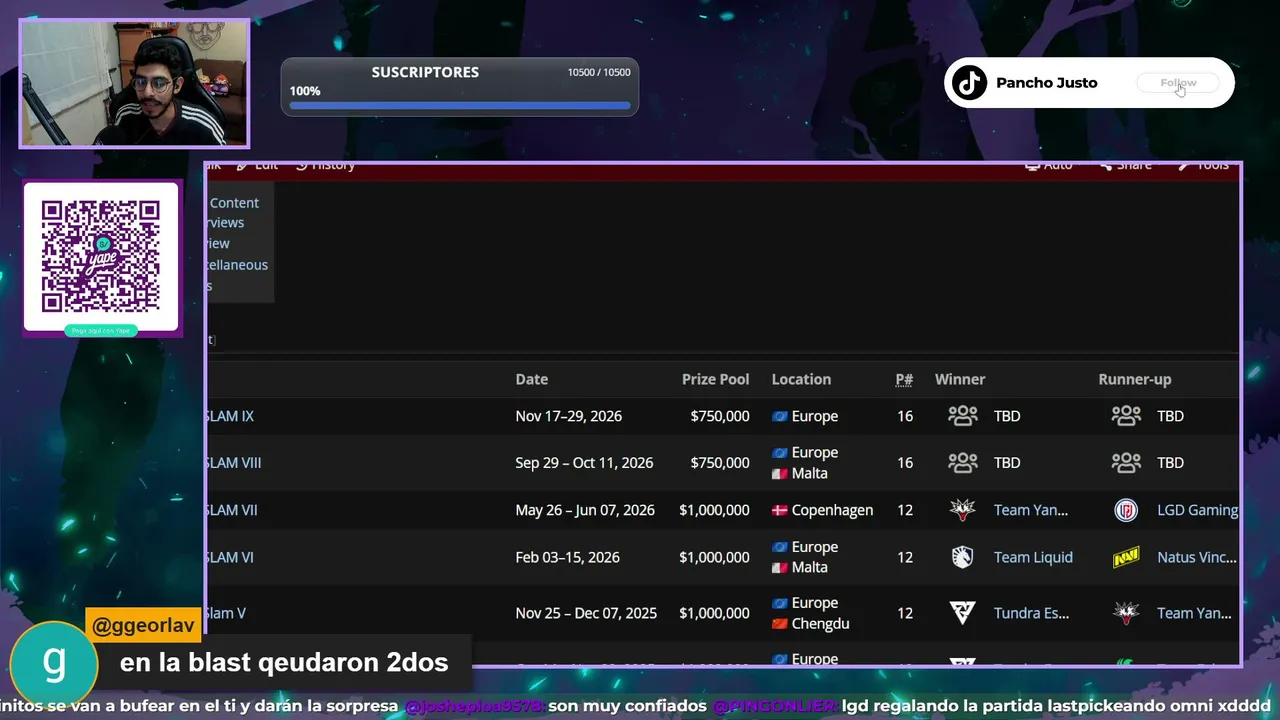Open the Tundra Es... link in the Slam V row

tap(1032, 613)
